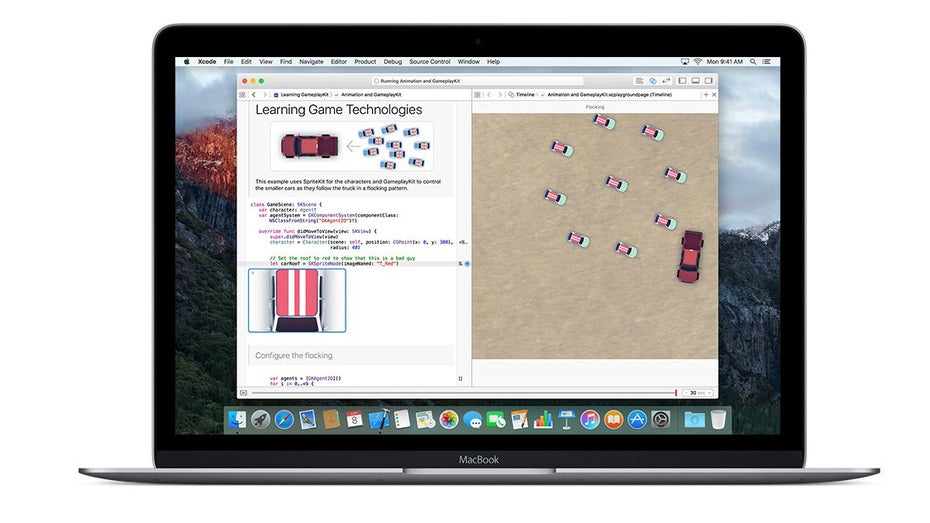
Task: Open the File menu
Action: coord(228,62)
